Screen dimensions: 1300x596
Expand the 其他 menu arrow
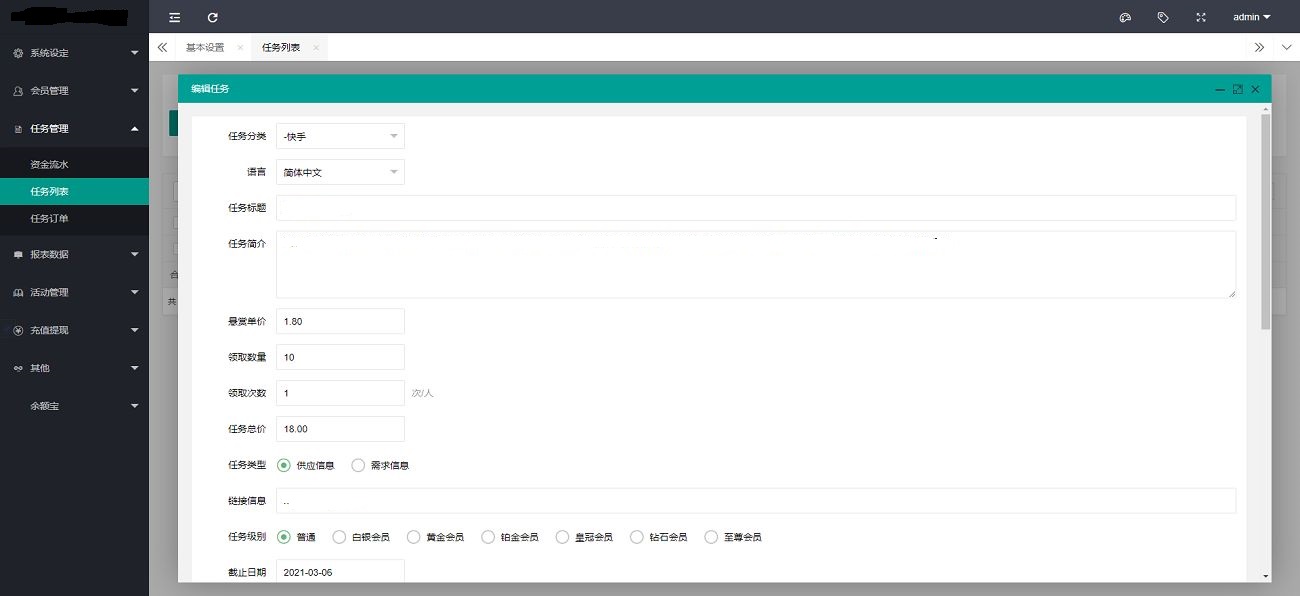(x=135, y=368)
